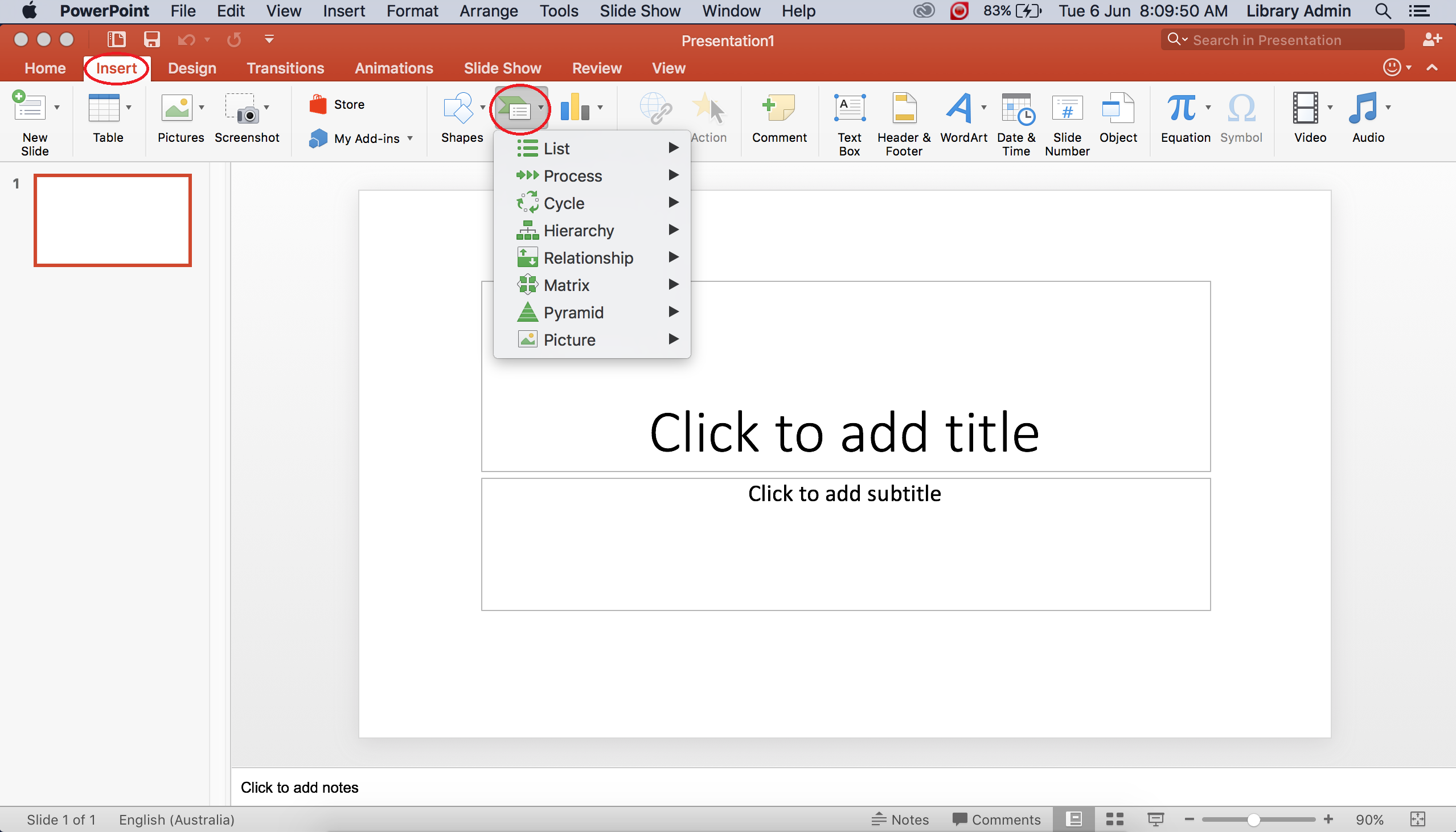Open the List SmartArt submenu
The image size is (1456, 832).
592,149
